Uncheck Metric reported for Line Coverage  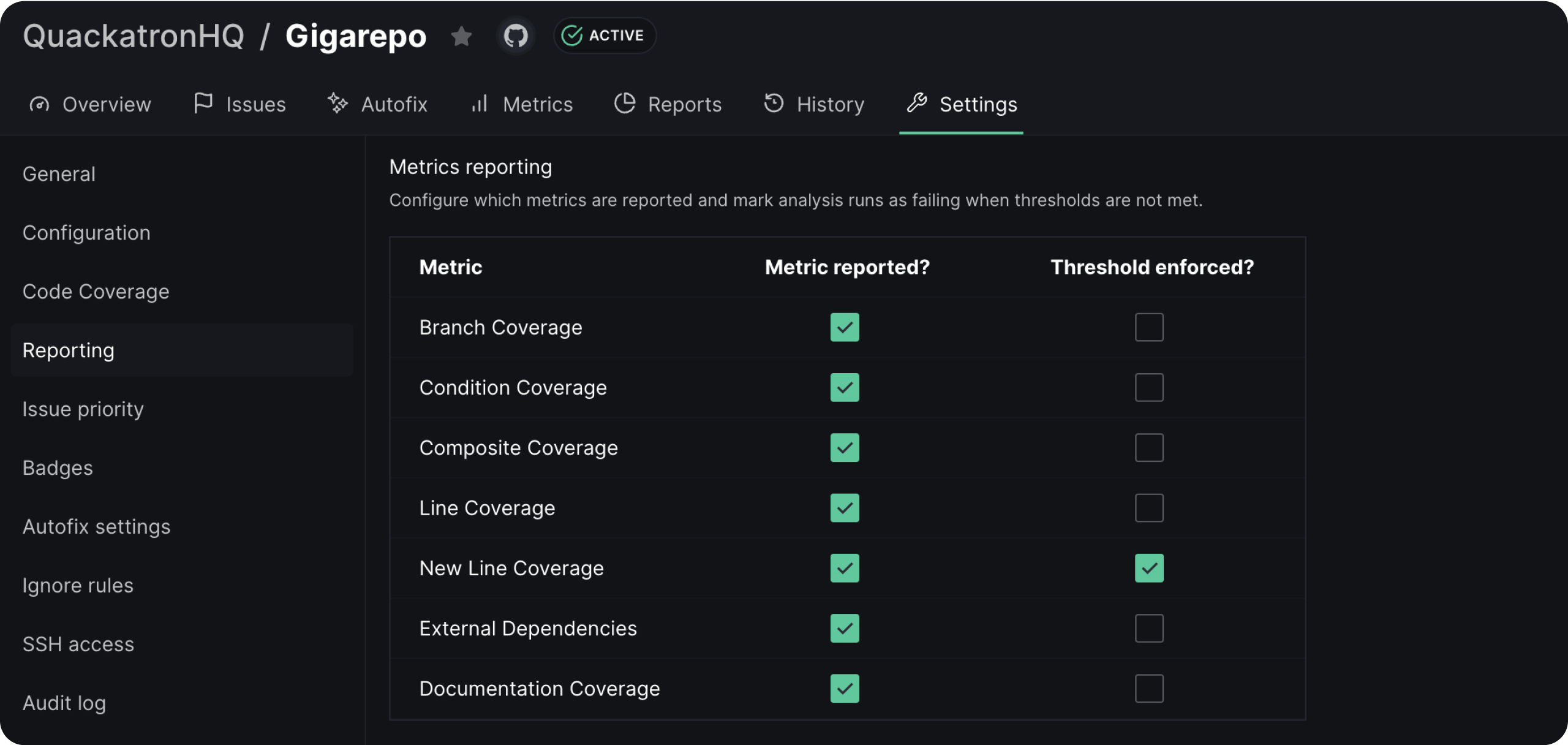(844, 508)
